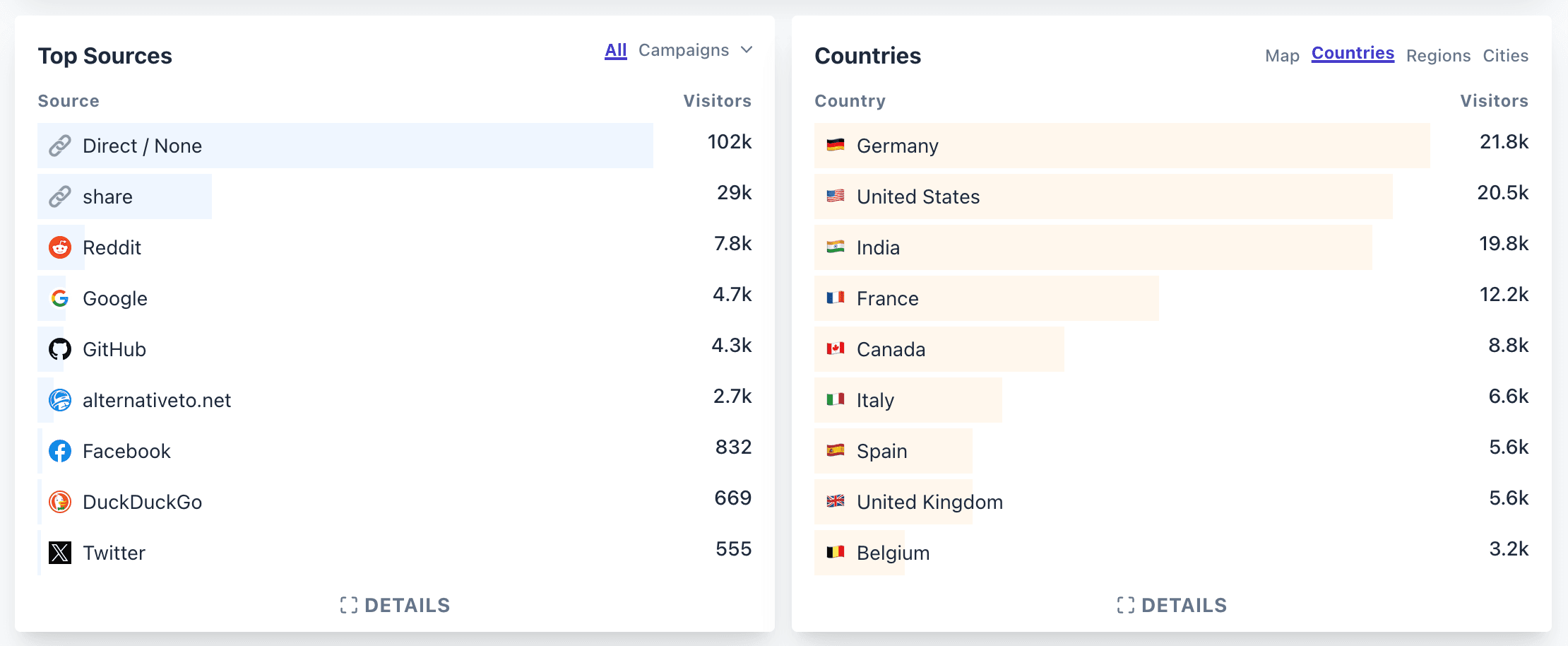1568x646 pixels.
Task: Switch to the Regions tab
Action: (1438, 56)
